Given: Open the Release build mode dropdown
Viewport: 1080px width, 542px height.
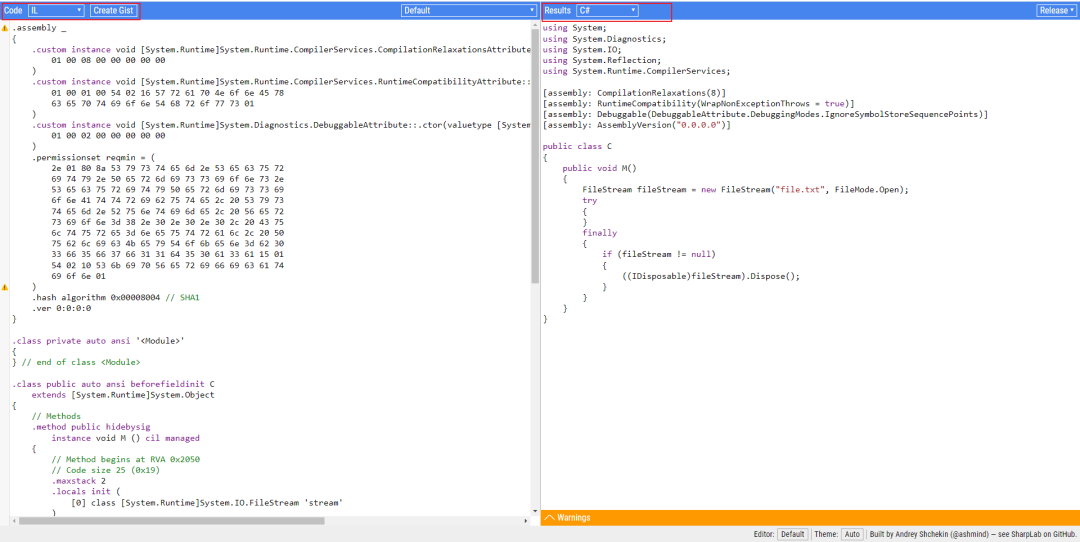Looking at the screenshot, I should (x=1057, y=10).
